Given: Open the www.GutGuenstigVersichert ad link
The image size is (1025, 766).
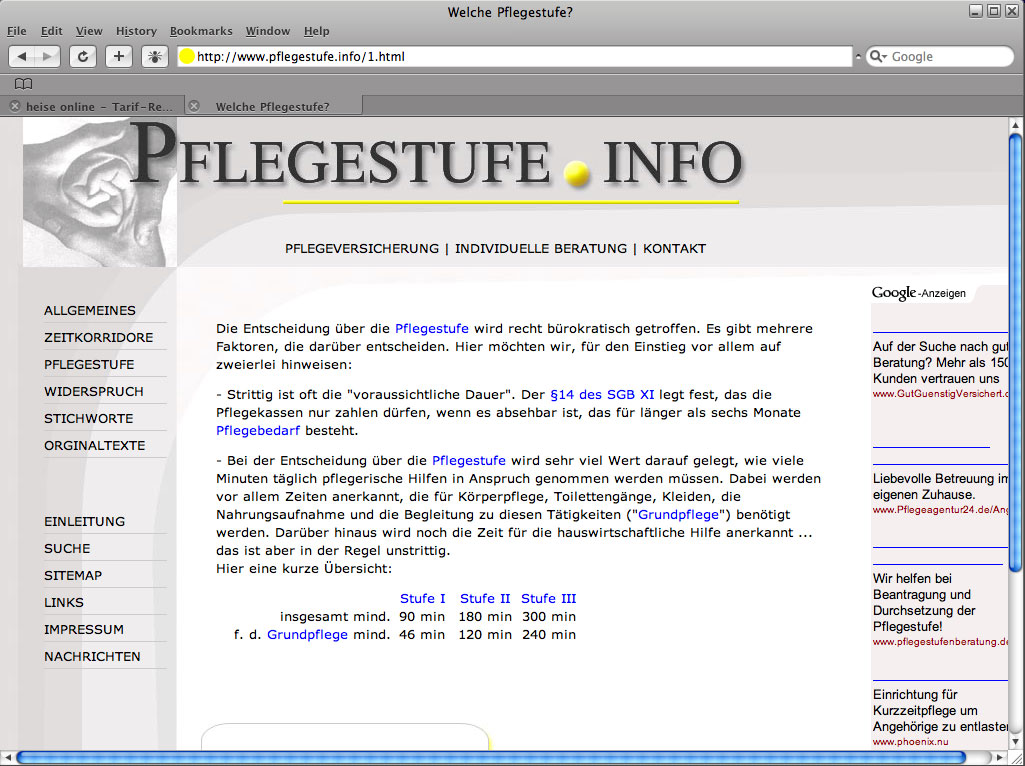Looking at the screenshot, I should tap(940, 394).
